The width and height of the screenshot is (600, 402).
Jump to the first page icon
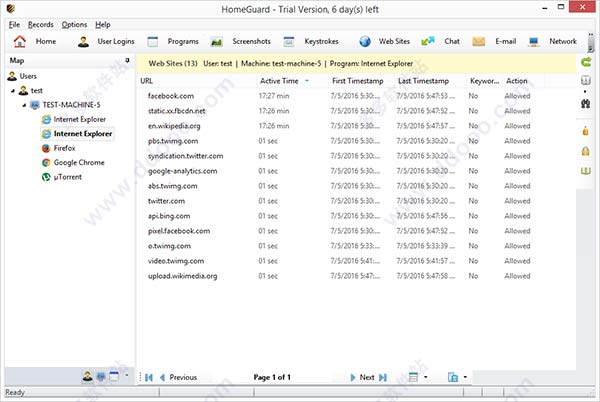coord(149,378)
